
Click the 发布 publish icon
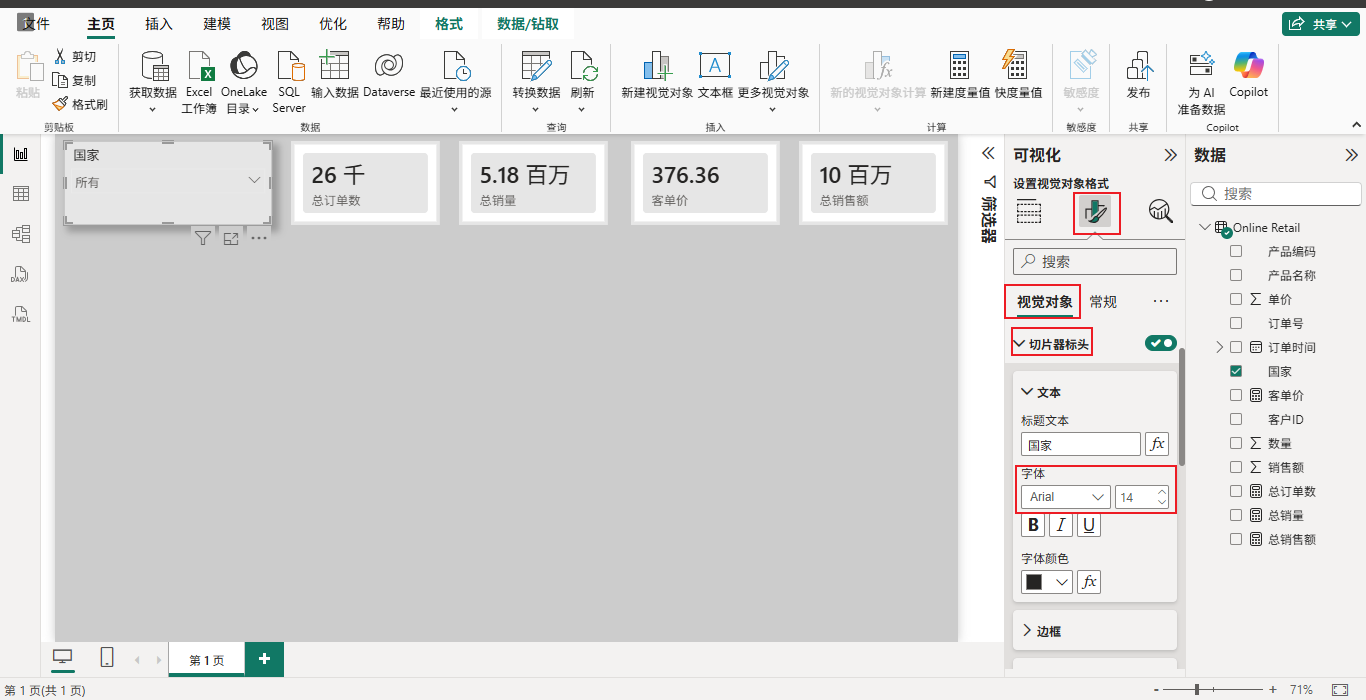pyautogui.click(x=1138, y=67)
